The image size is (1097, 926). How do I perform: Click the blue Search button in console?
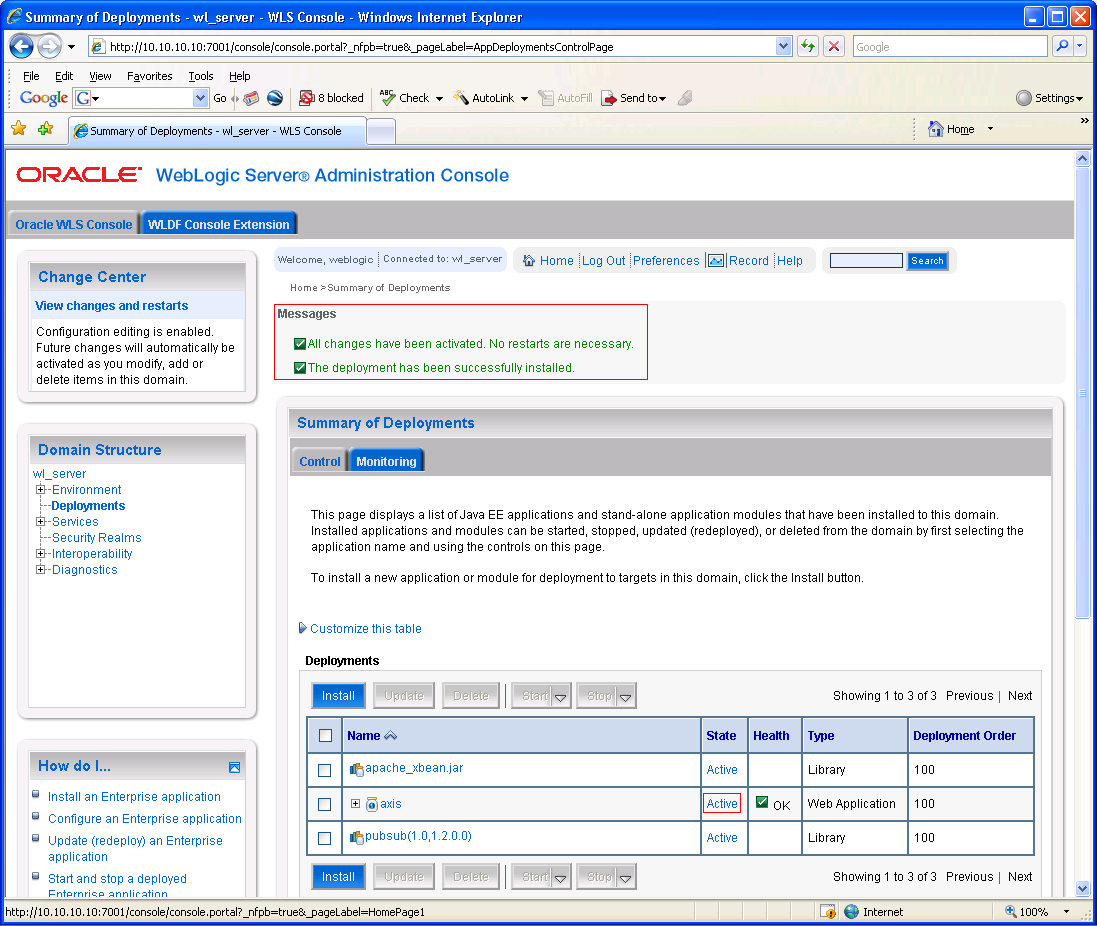pos(927,261)
